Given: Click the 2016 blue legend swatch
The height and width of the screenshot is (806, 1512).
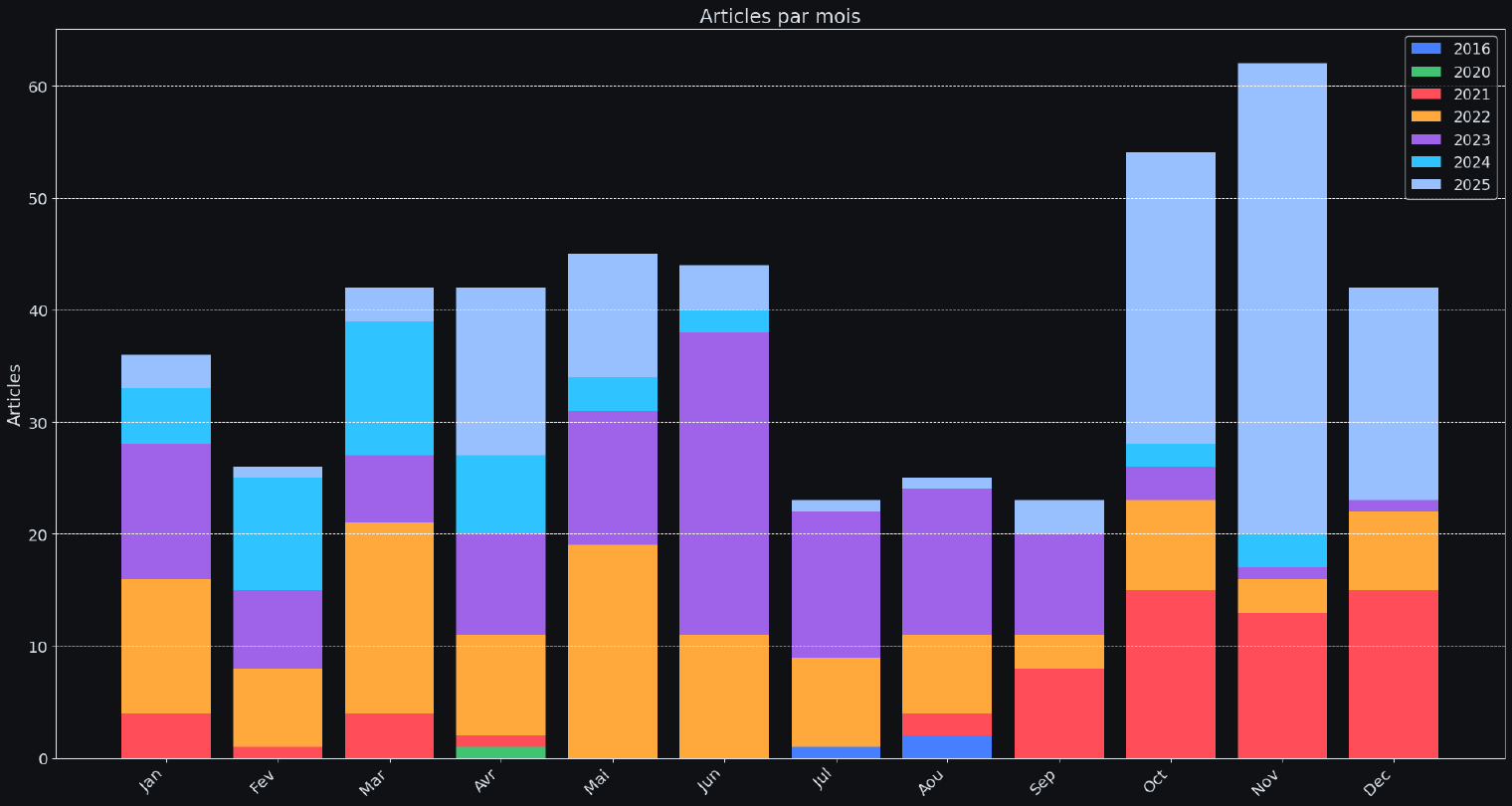Looking at the screenshot, I should point(1425,49).
